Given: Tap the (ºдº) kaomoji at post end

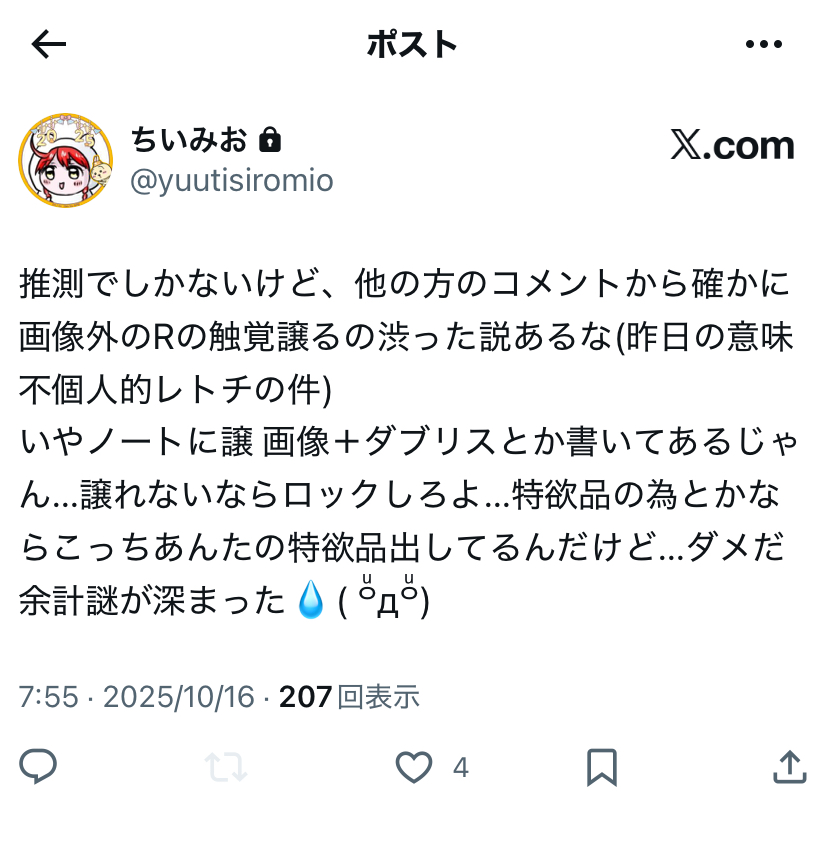Looking at the screenshot, I should coord(384,598).
